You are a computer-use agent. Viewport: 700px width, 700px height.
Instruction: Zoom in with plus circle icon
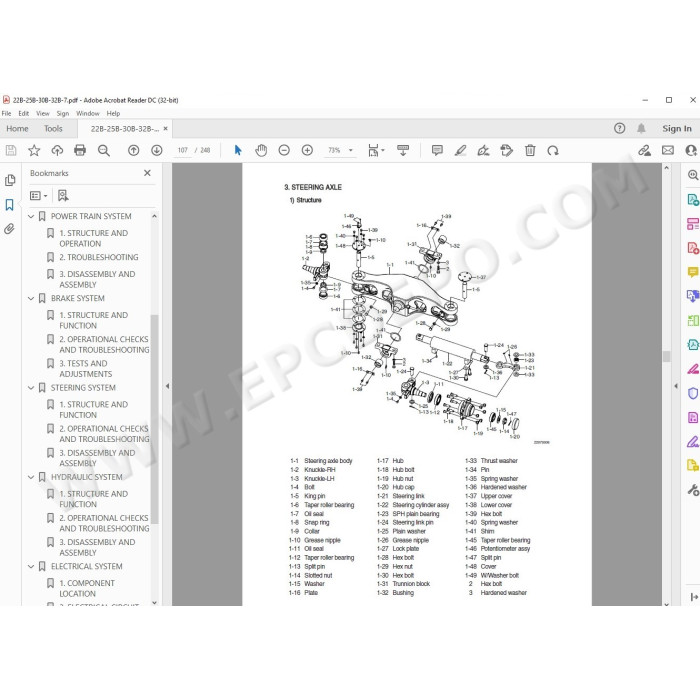click(307, 150)
